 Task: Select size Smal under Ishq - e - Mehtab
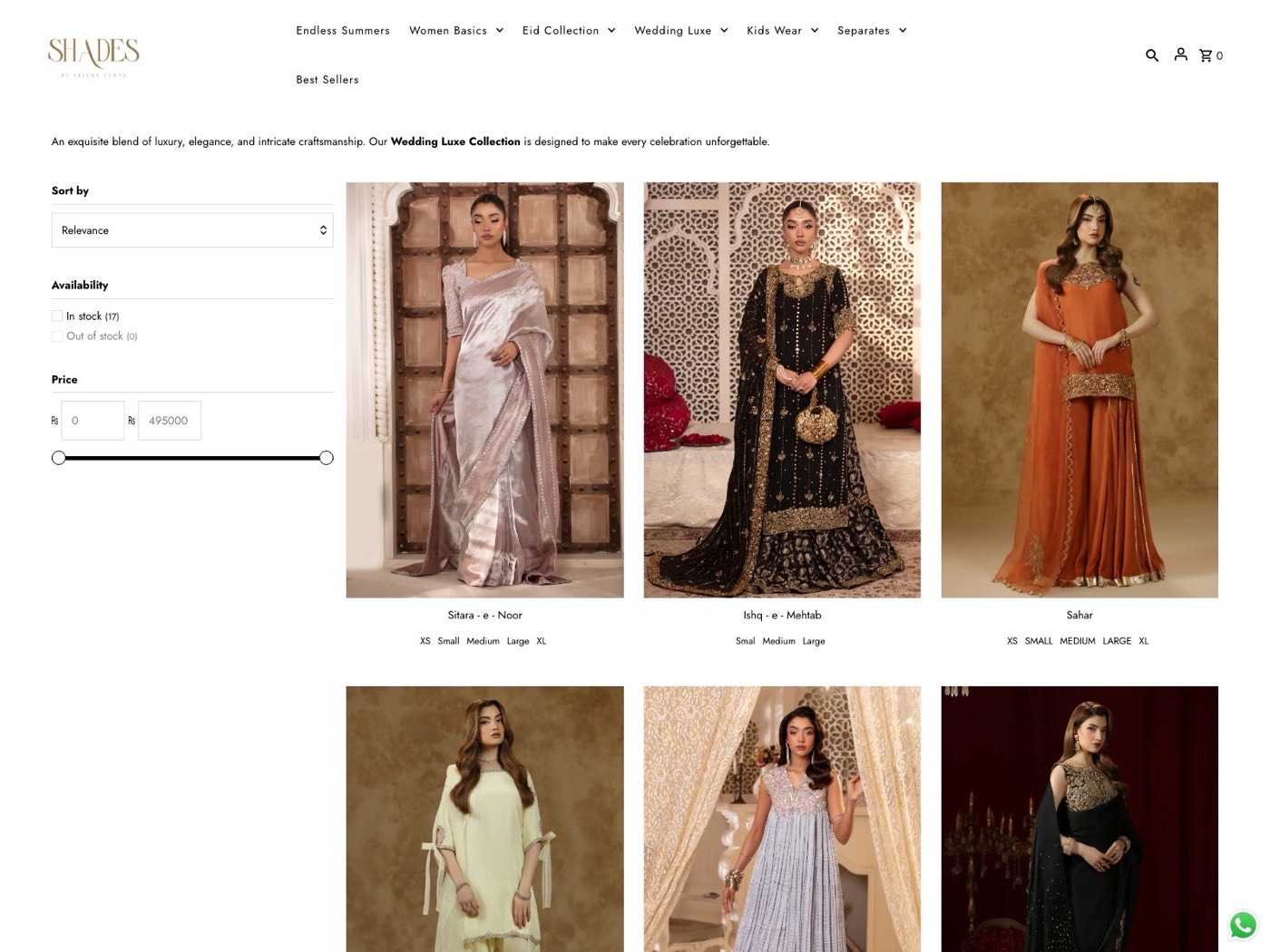tap(746, 641)
